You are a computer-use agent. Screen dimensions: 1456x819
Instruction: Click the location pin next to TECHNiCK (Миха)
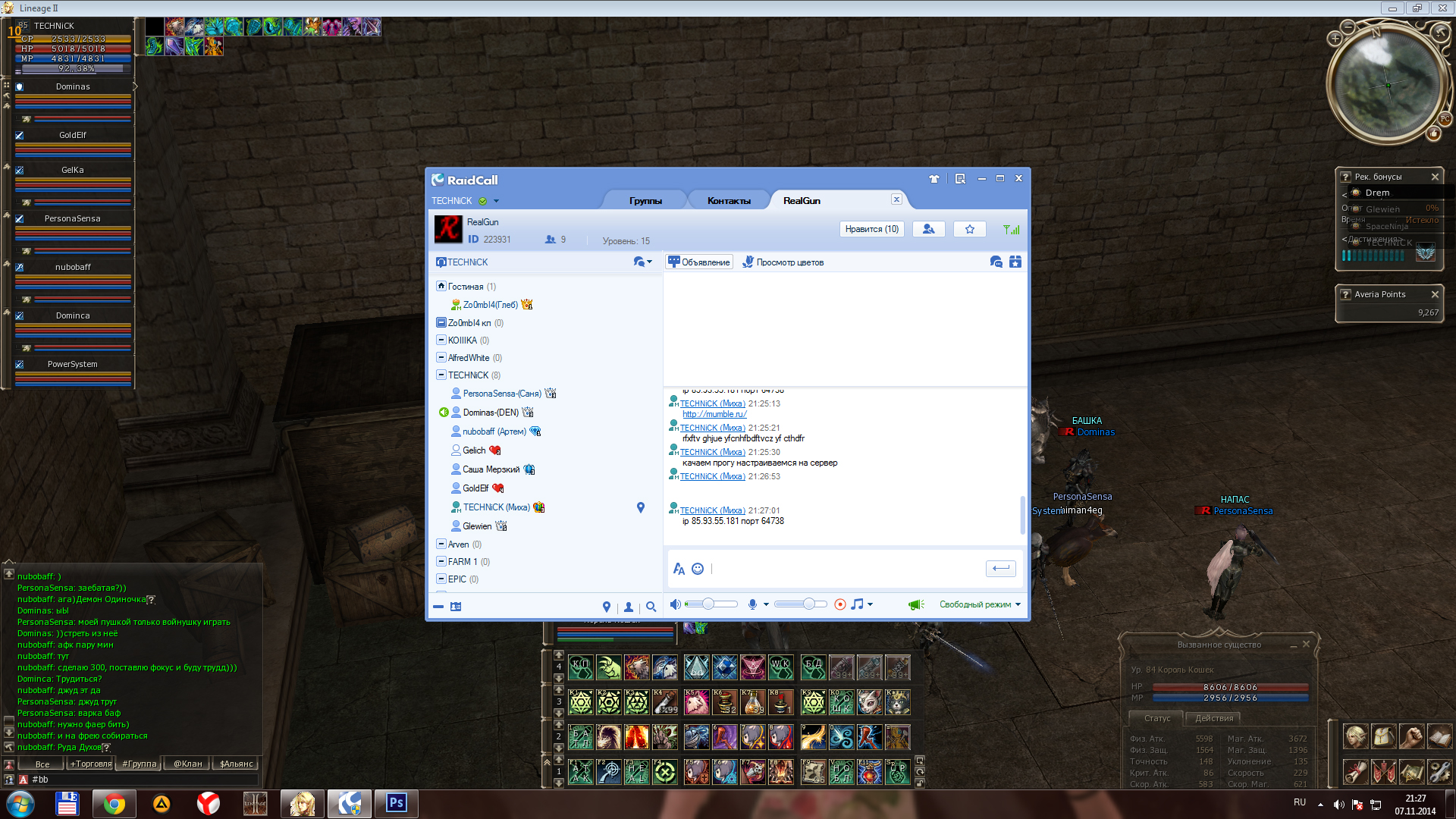point(641,507)
